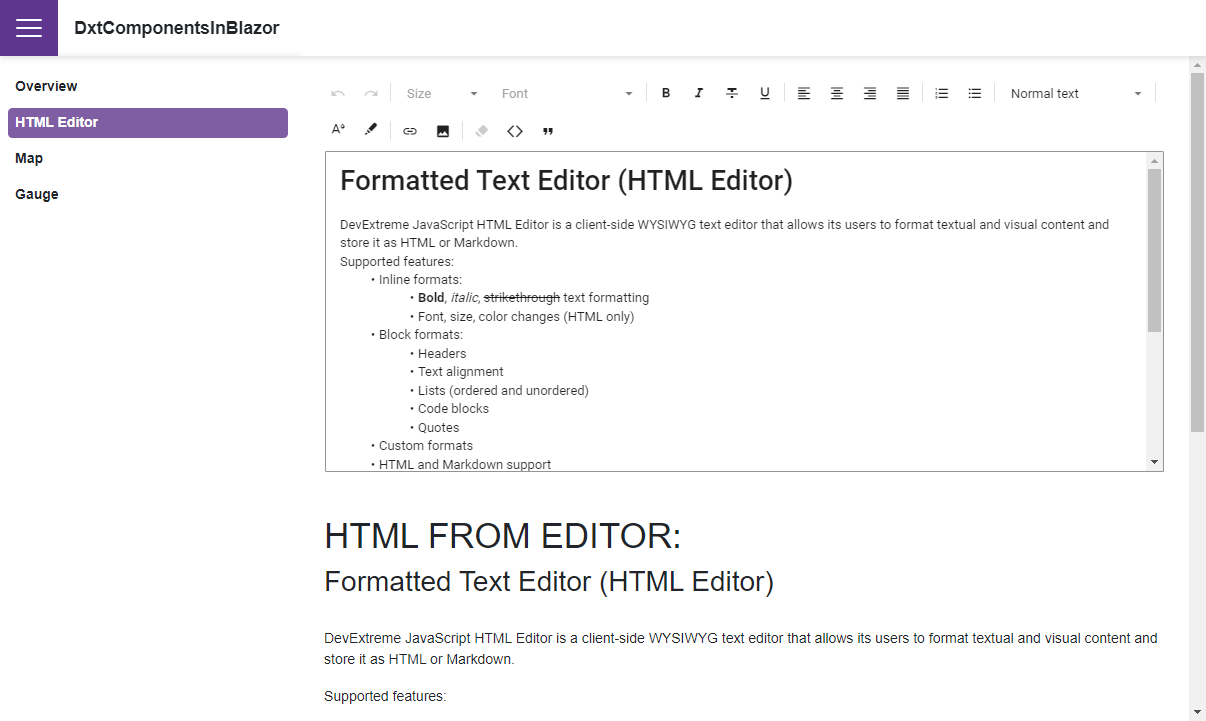Click 'HTML and Markdown support' bullet
This screenshot has height=721, width=1206.
coord(465,464)
